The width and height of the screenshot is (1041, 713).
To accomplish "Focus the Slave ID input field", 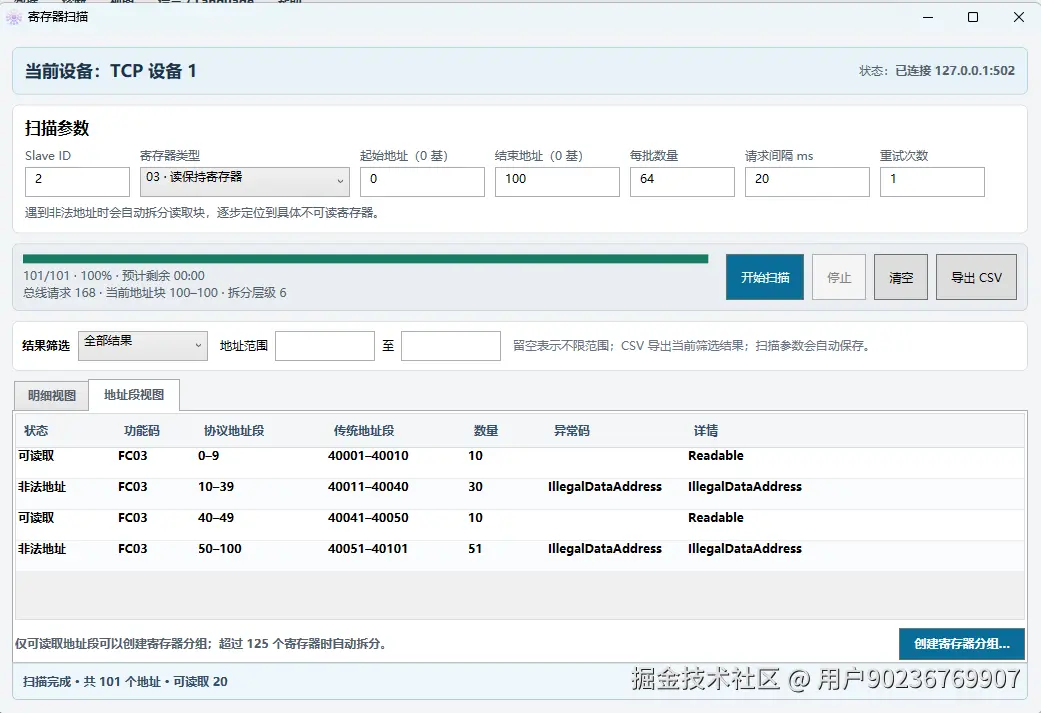I will [x=78, y=181].
